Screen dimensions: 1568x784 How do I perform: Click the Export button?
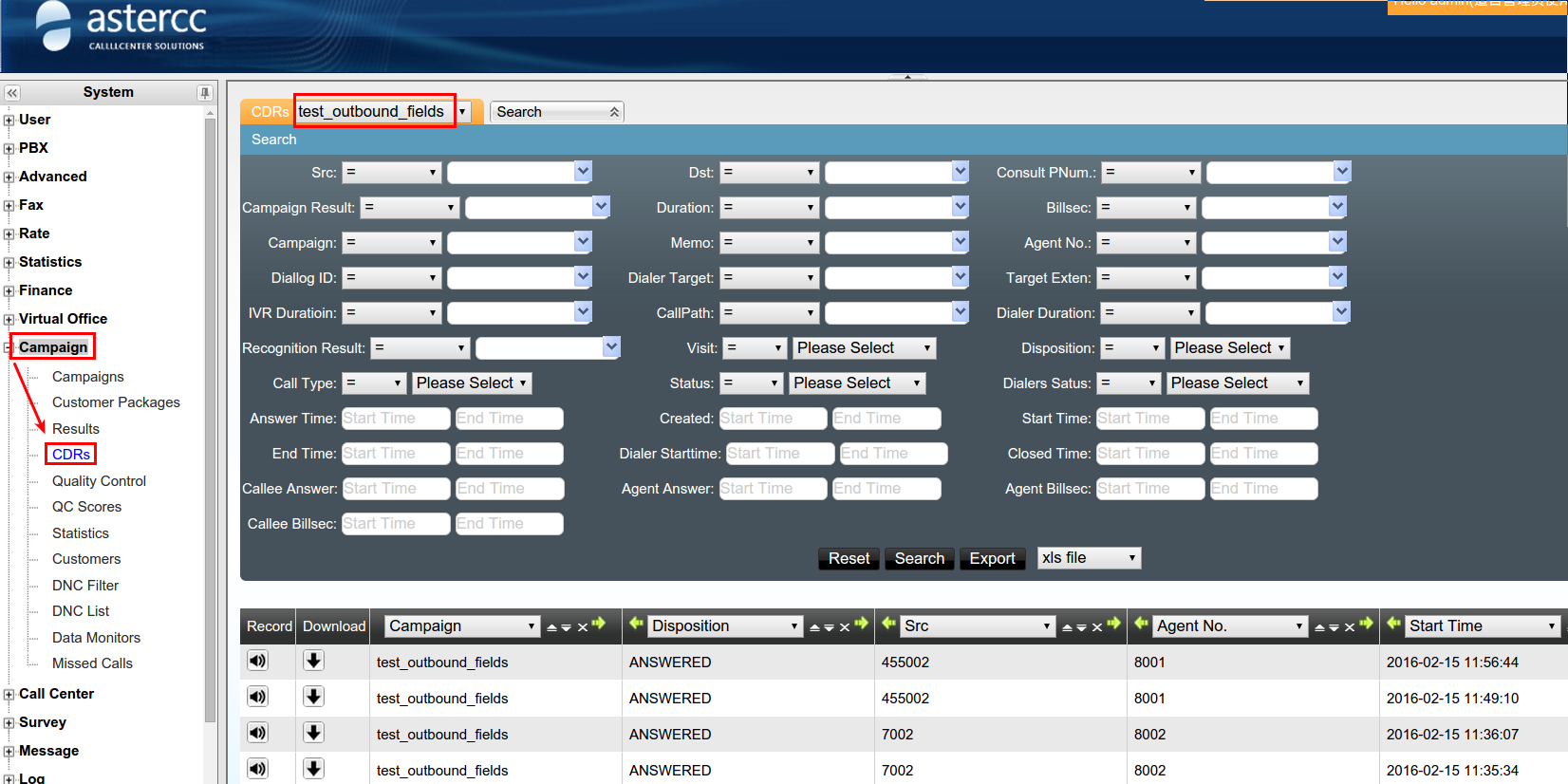click(x=992, y=559)
